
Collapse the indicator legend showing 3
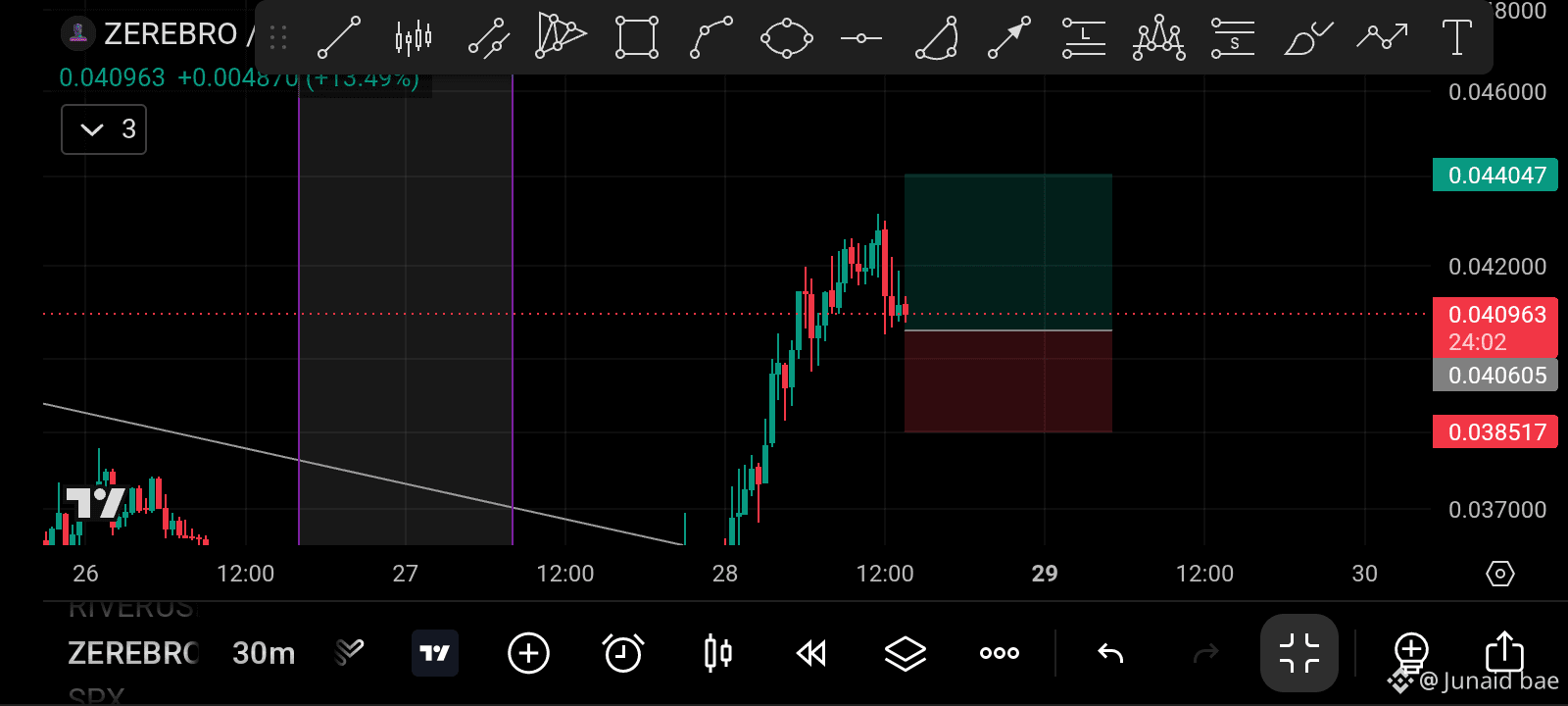click(x=104, y=129)
